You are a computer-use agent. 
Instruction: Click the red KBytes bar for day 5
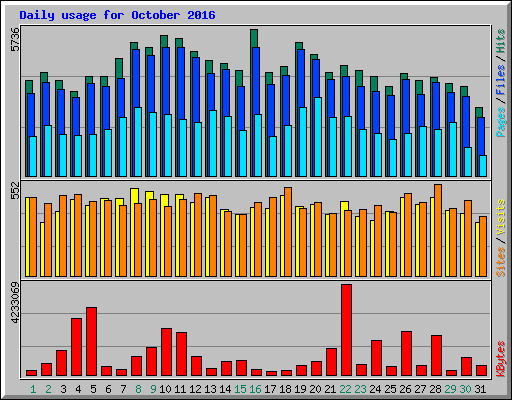(91, 342)
